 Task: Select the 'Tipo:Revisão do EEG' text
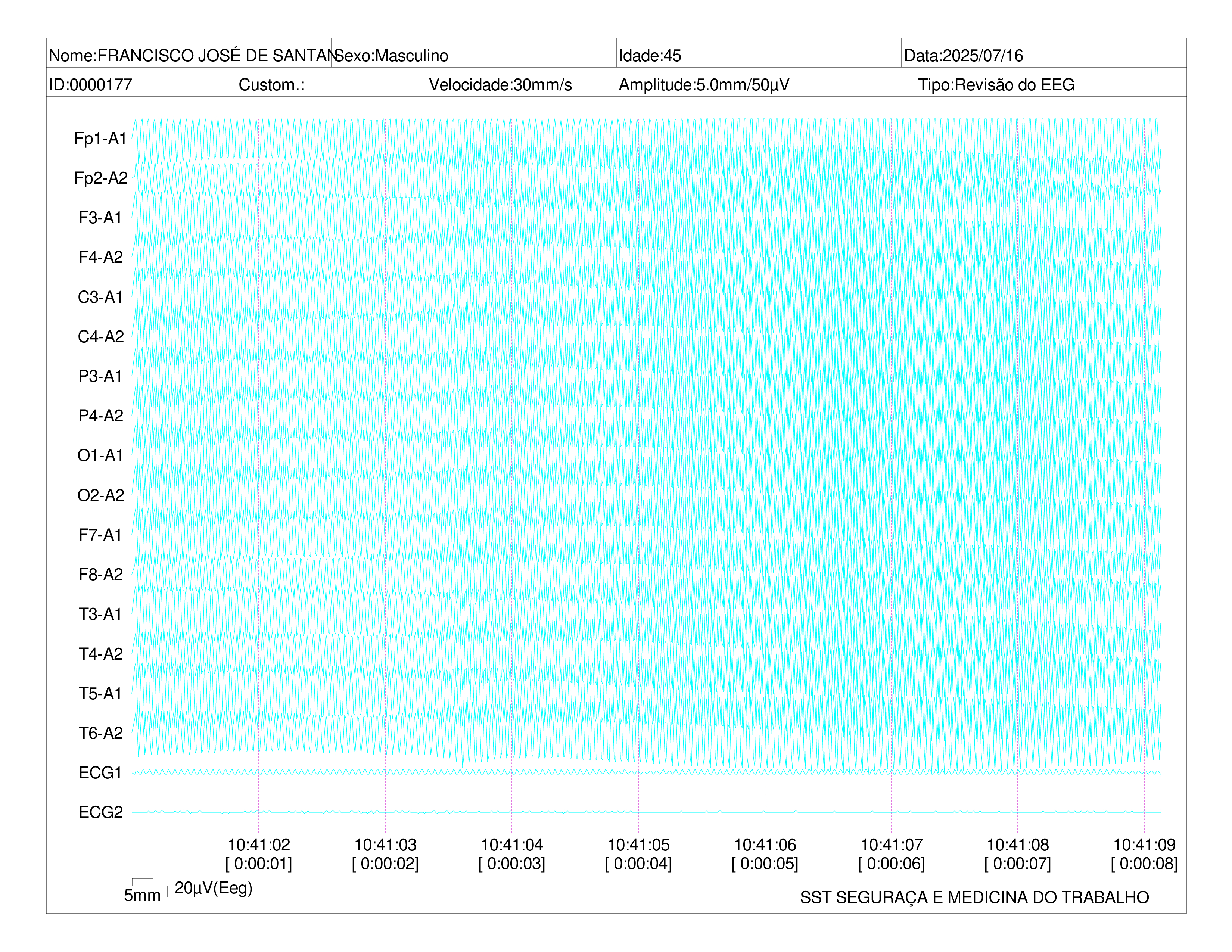[x=996, y=85]
